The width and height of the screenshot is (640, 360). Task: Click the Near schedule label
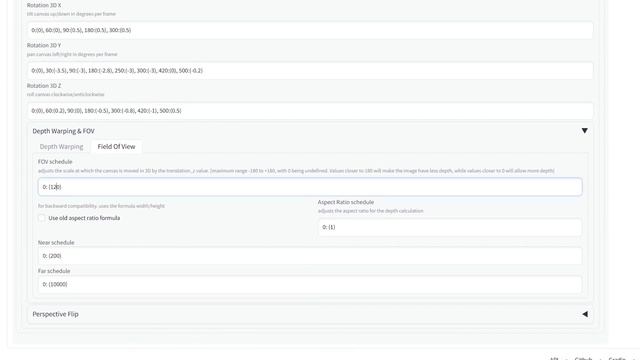pyautogui.click(x=56, y=242)
